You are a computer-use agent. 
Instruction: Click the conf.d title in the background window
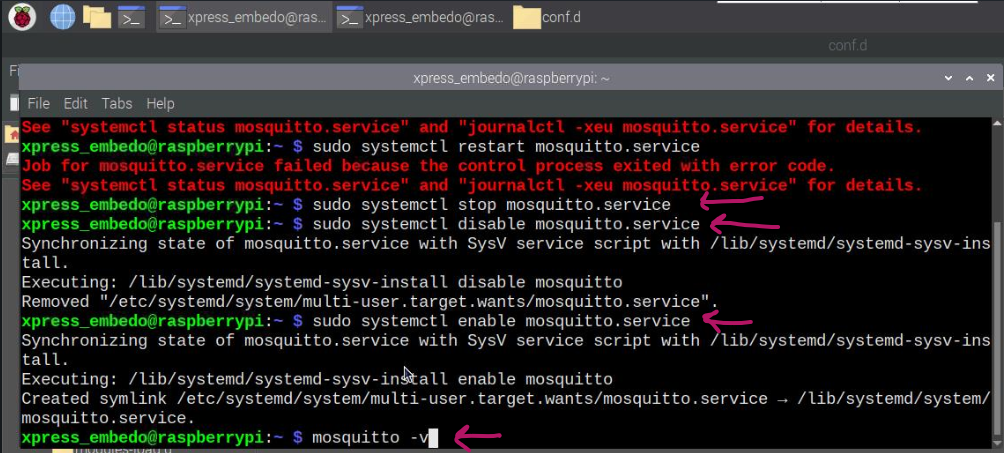[x=848, y=45]
